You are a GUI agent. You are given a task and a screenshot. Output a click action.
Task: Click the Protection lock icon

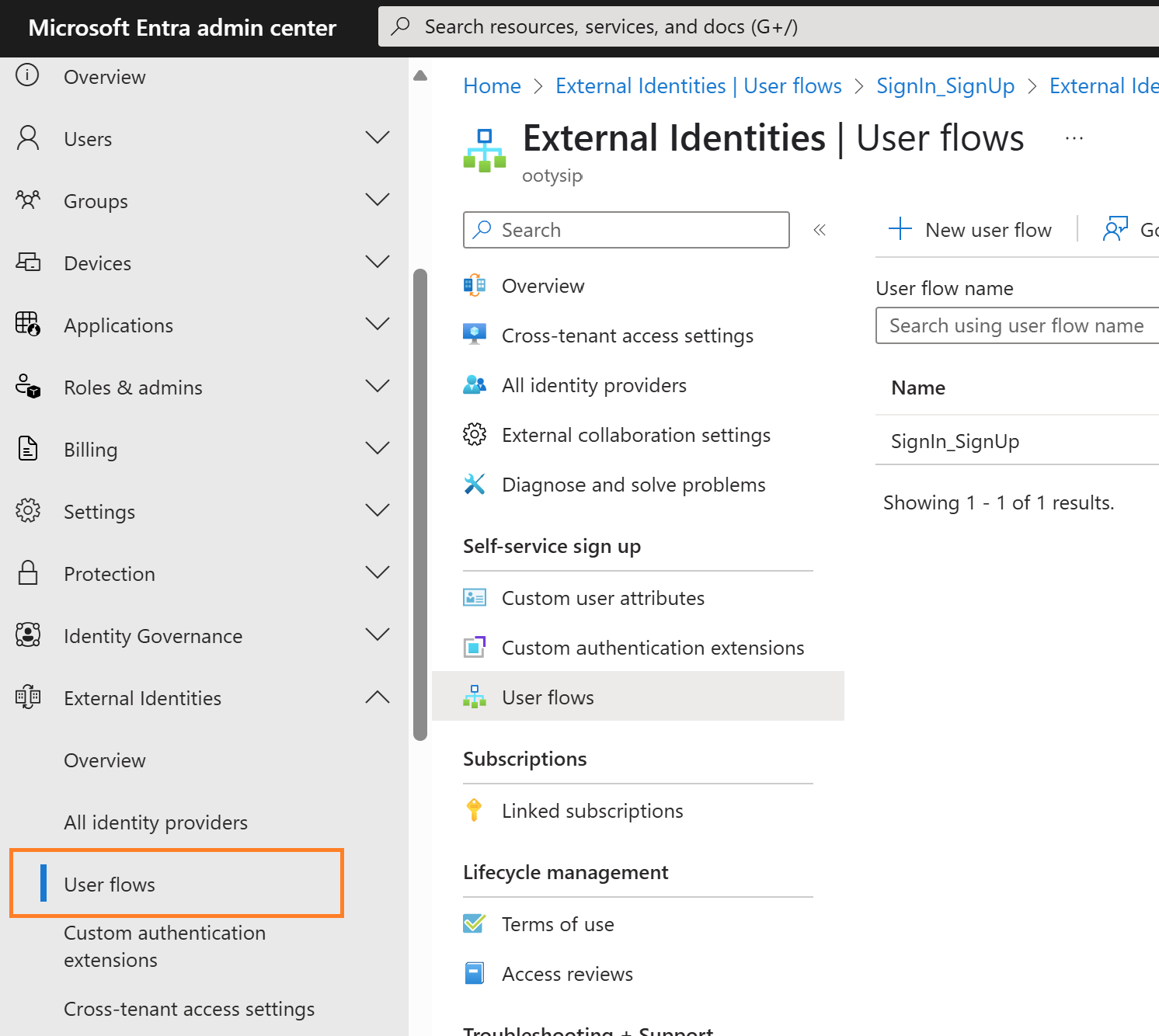[x=28, y=572]
